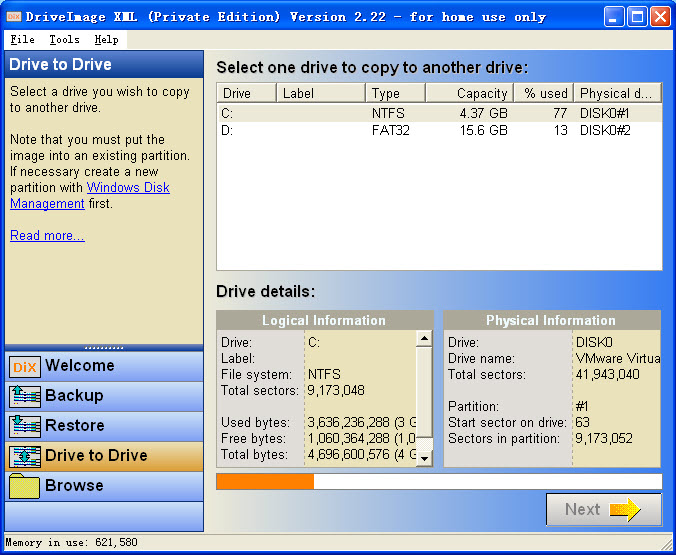Viewport: 676px width, 555px height.
Task: Click the DiX Welcome icon
Action: (x=24, y=367)
